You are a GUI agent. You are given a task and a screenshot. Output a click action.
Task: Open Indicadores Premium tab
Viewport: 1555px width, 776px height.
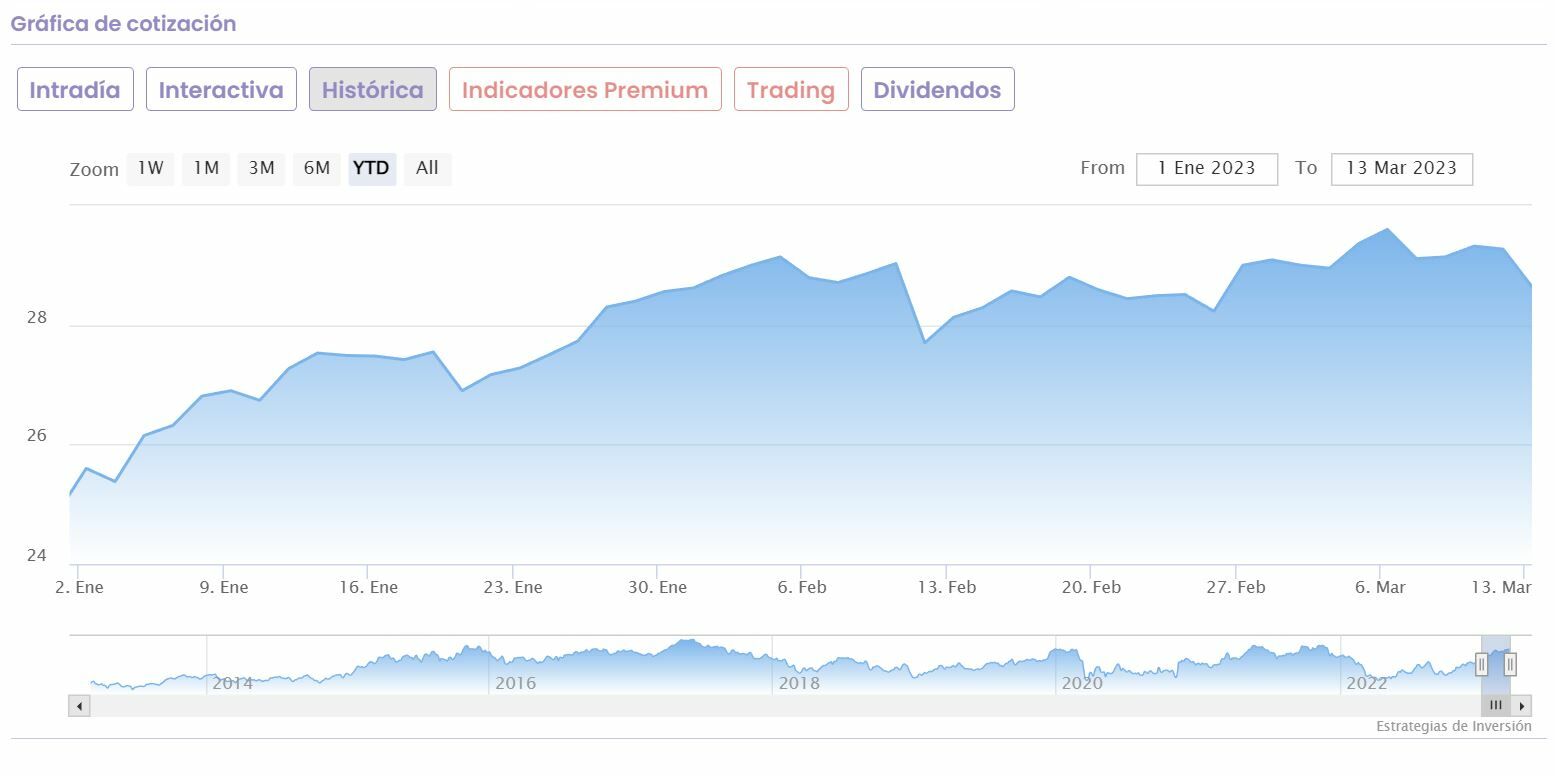coord(585,90)
